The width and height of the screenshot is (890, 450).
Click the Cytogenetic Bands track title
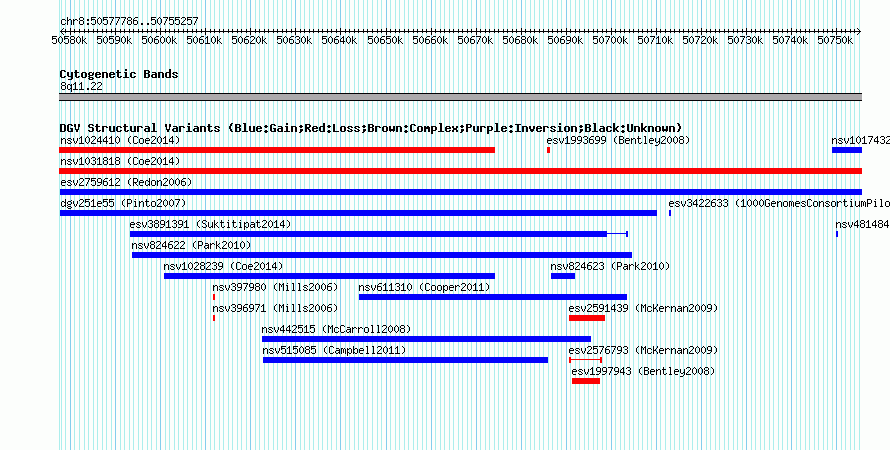click(x=119, y=74)
